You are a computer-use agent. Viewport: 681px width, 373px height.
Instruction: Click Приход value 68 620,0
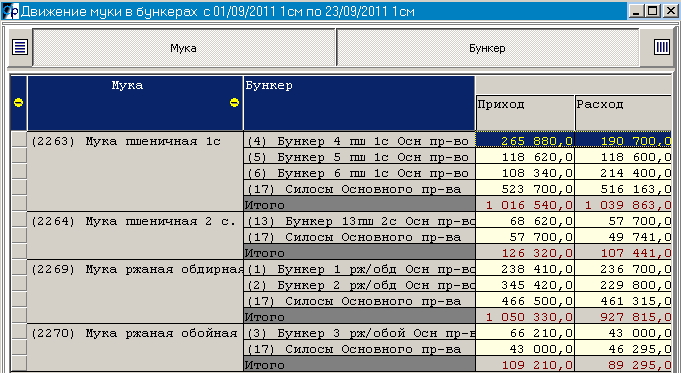525,221
